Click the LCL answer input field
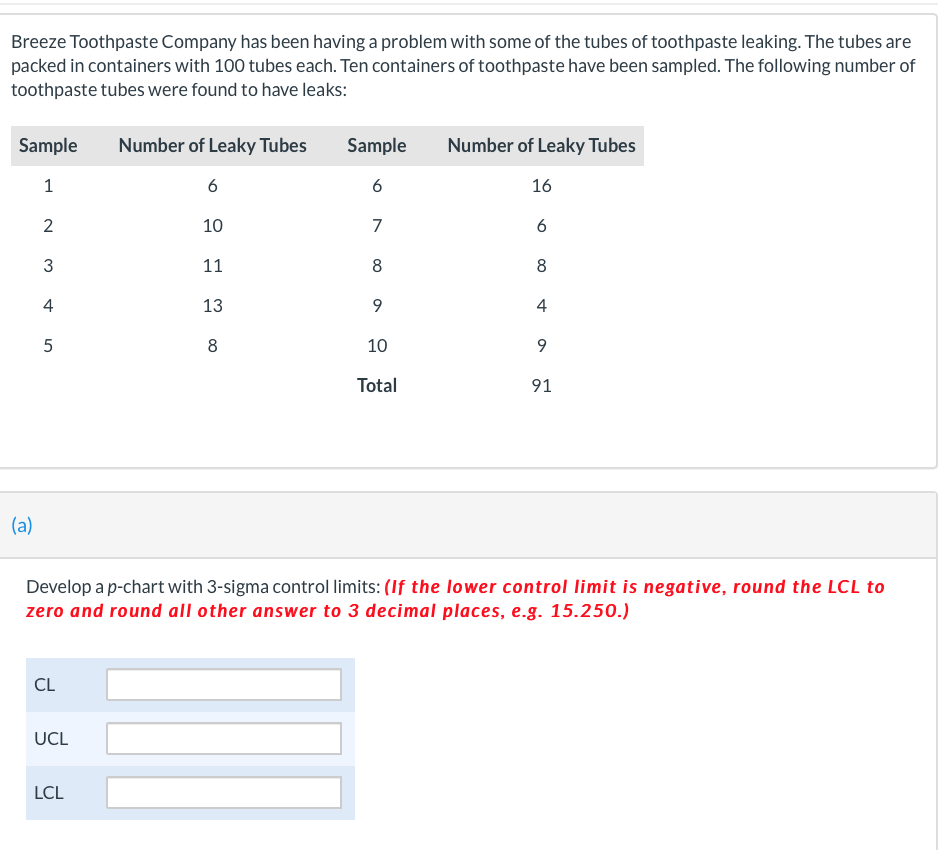 [x=224, y=792]
